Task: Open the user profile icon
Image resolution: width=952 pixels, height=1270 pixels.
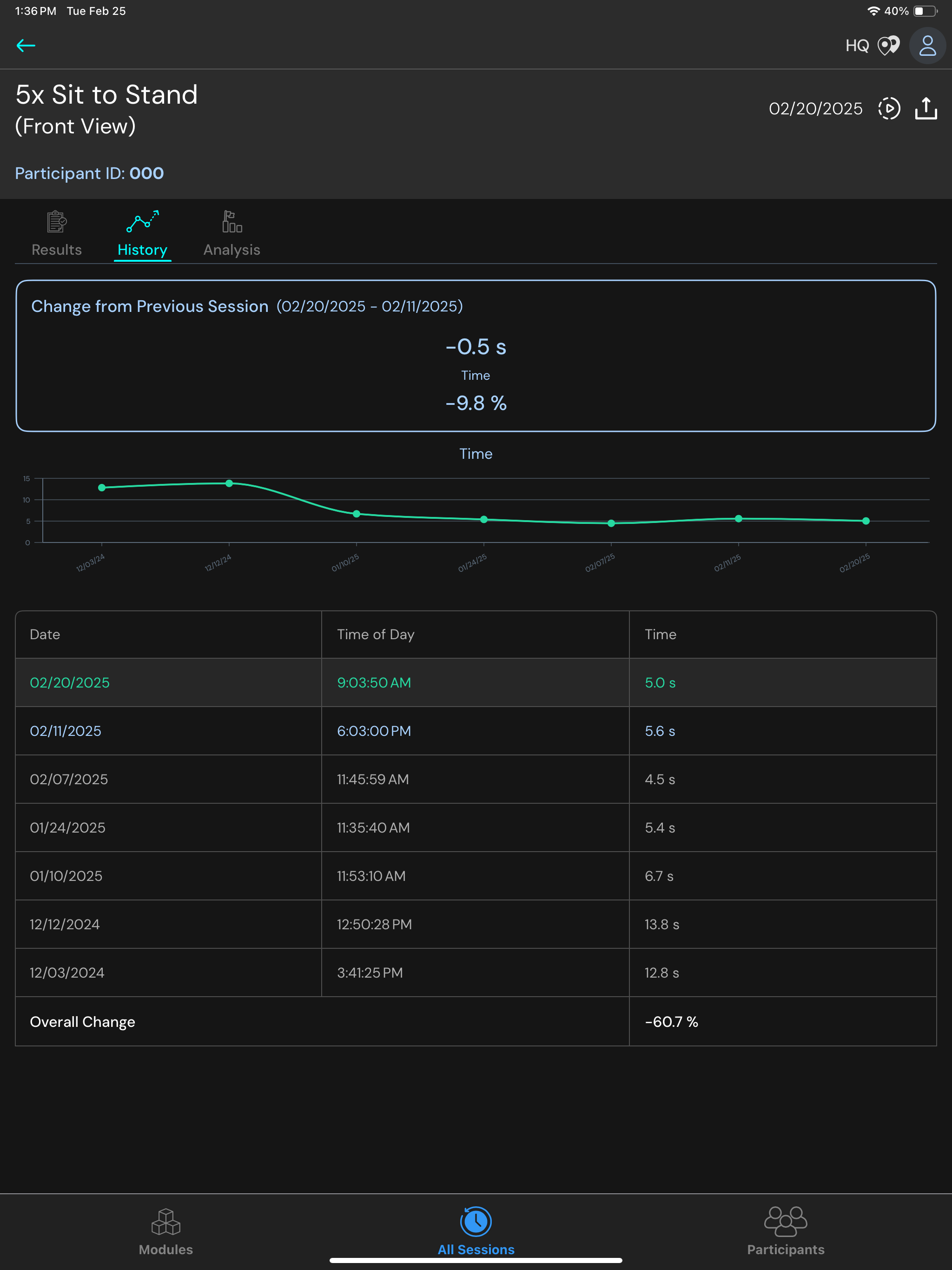Action: pyautogui.click(x=927, y=46)
